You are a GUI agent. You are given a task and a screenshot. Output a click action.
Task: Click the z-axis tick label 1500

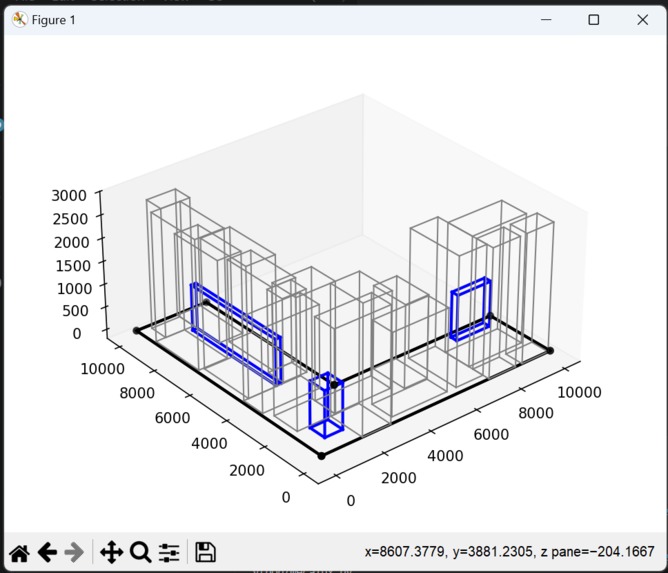click(73, 266)
